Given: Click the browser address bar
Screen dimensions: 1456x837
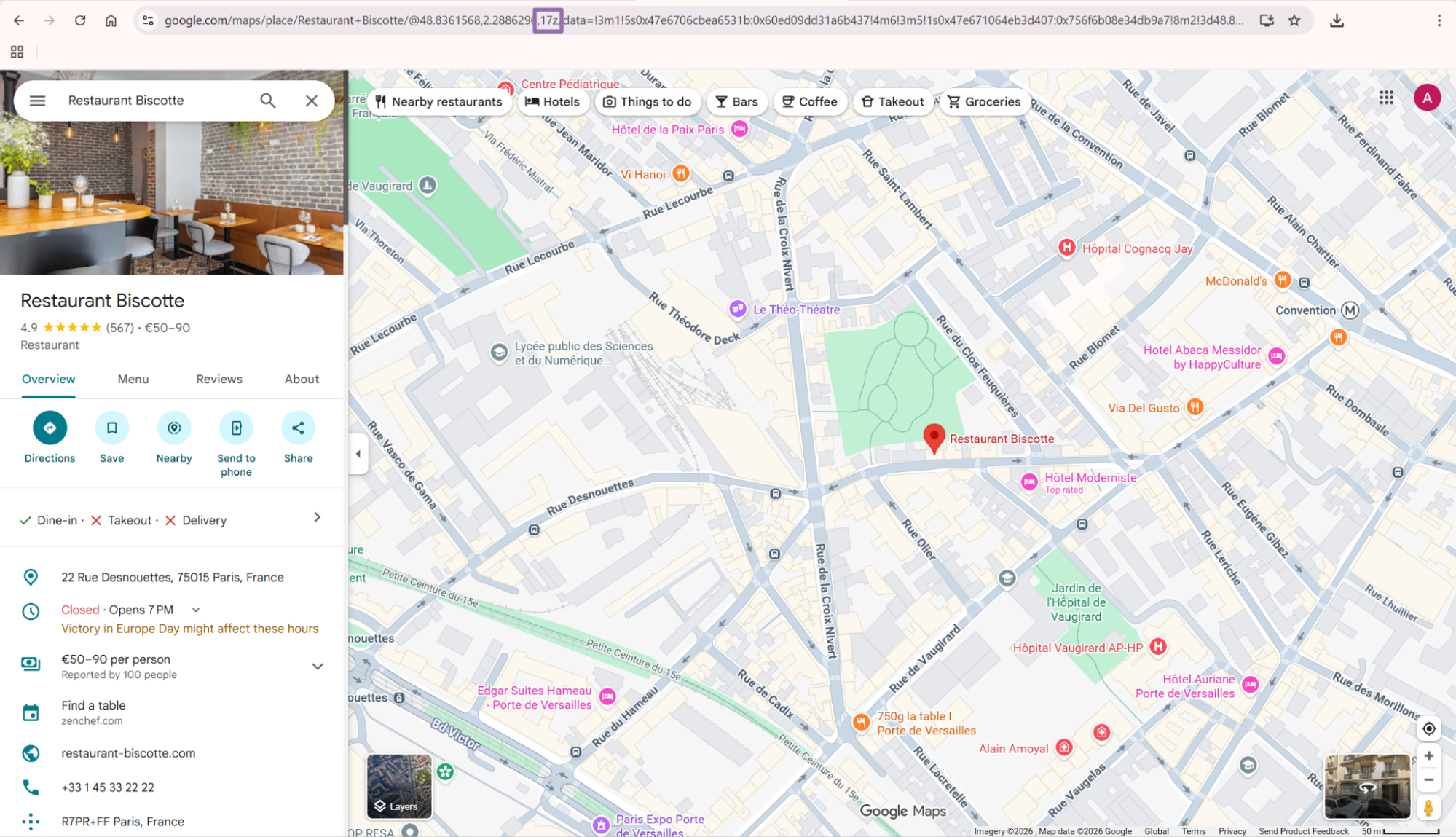Looking at the screenshot, I should 704,20.
